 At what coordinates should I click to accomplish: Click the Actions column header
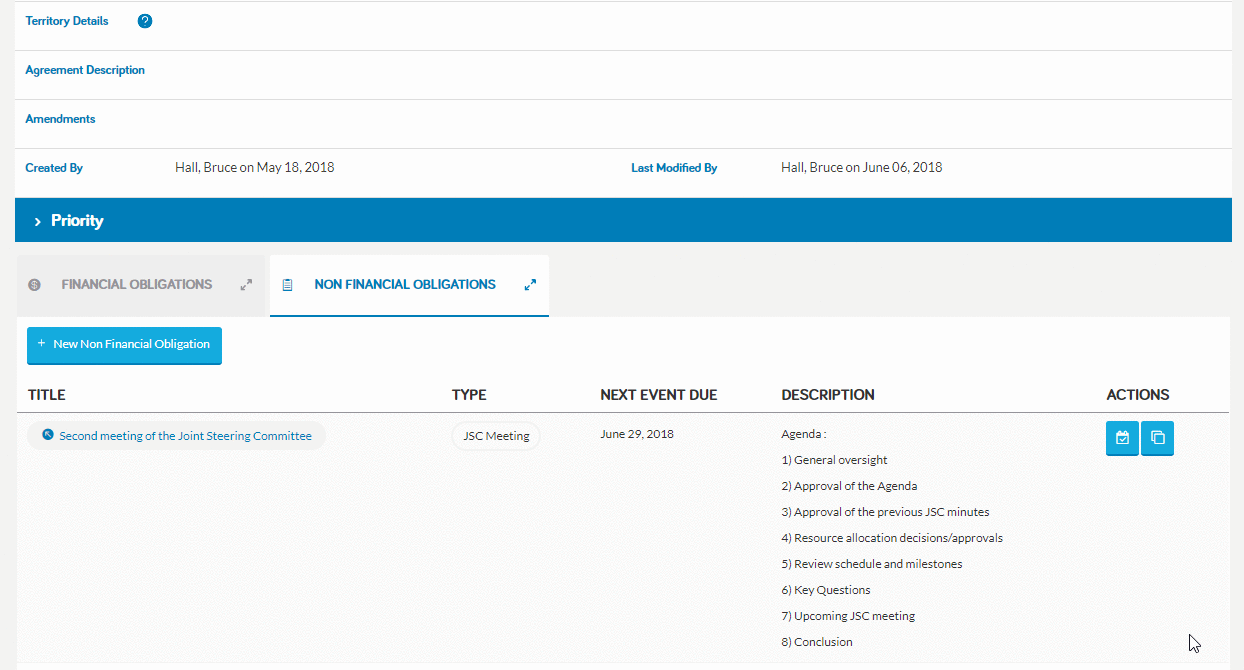point(1138,395)
